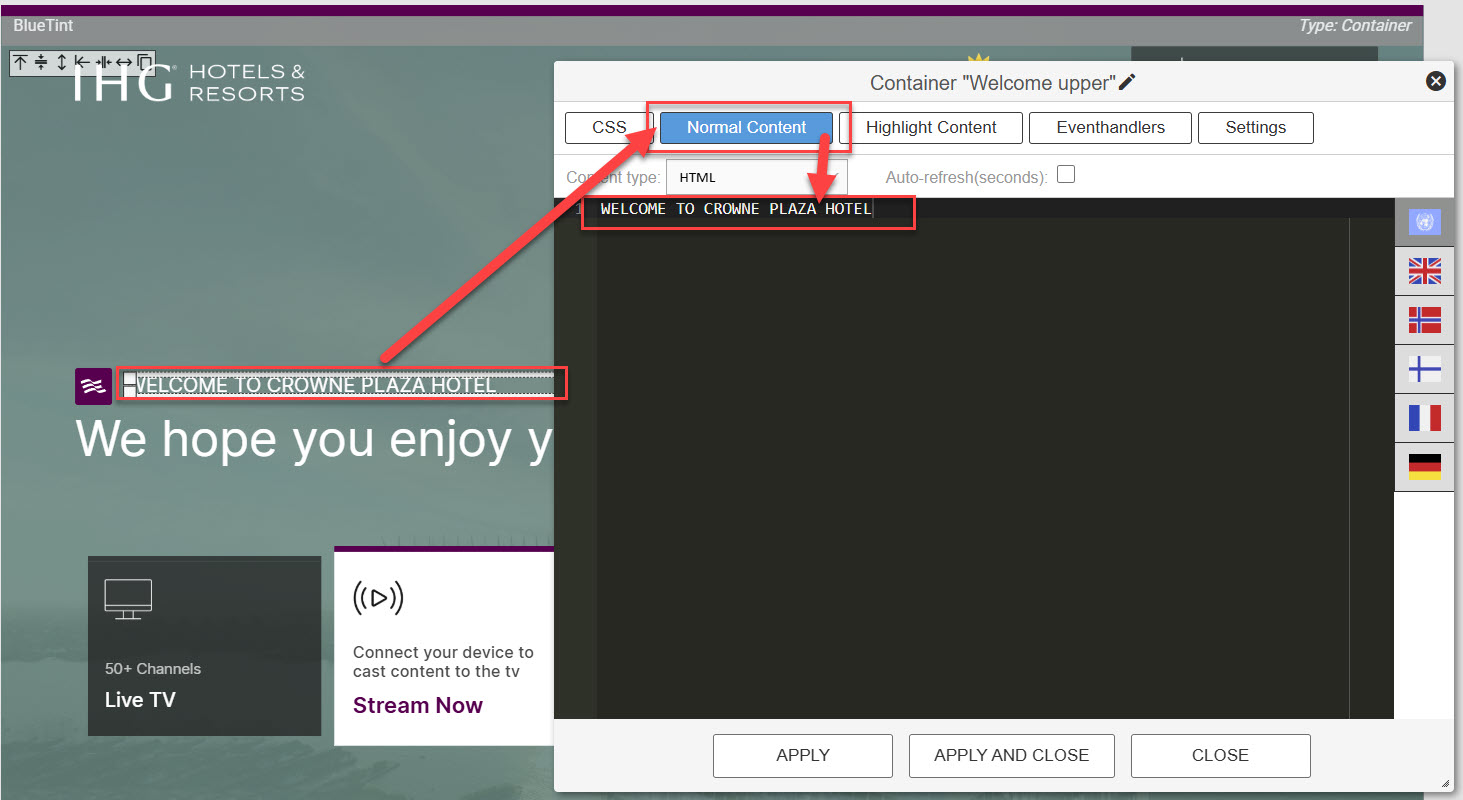Click the align-to-top arrow icon

pos(20,62)
